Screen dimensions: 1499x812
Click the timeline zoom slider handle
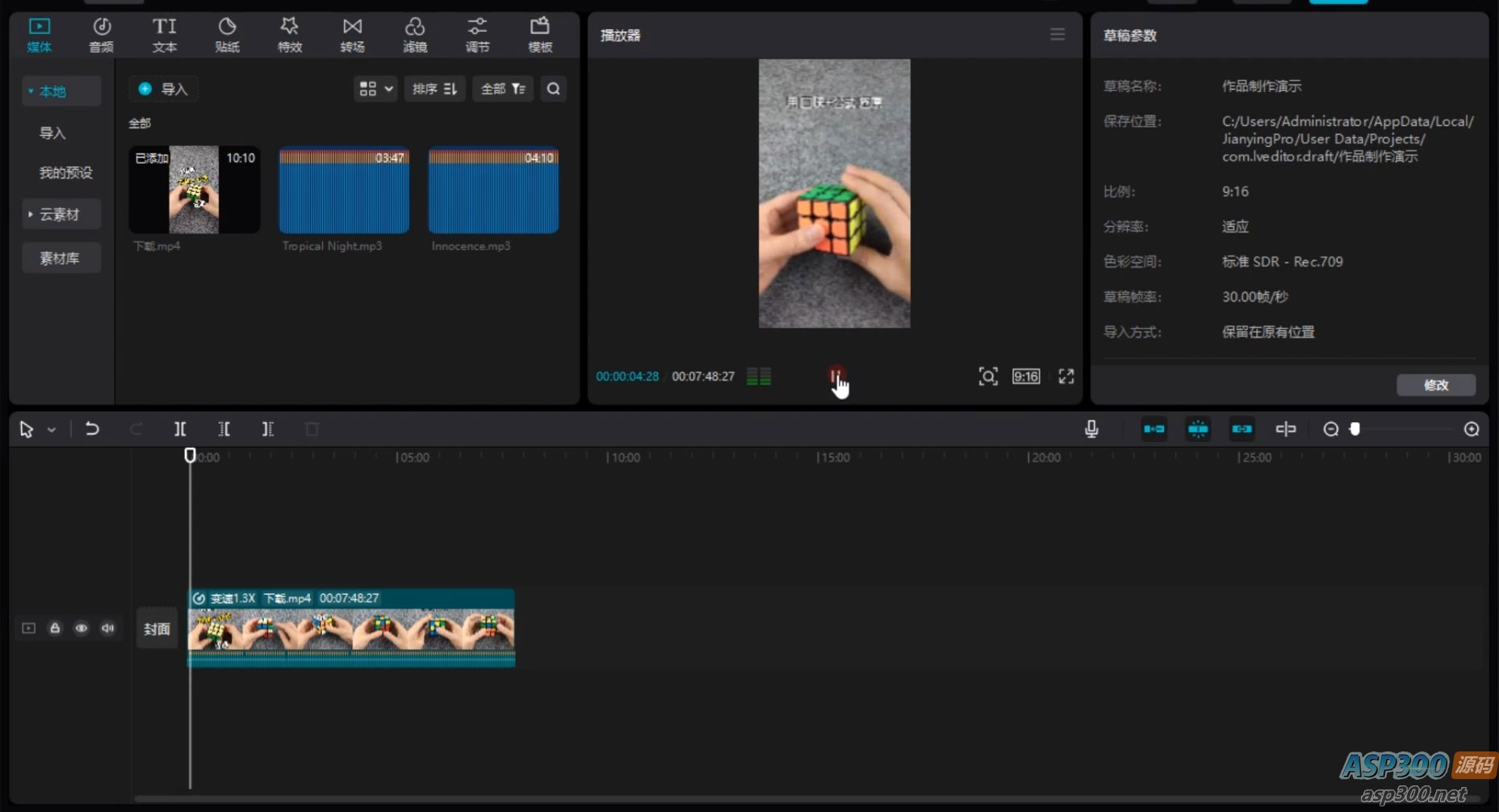click(1355, 429)
